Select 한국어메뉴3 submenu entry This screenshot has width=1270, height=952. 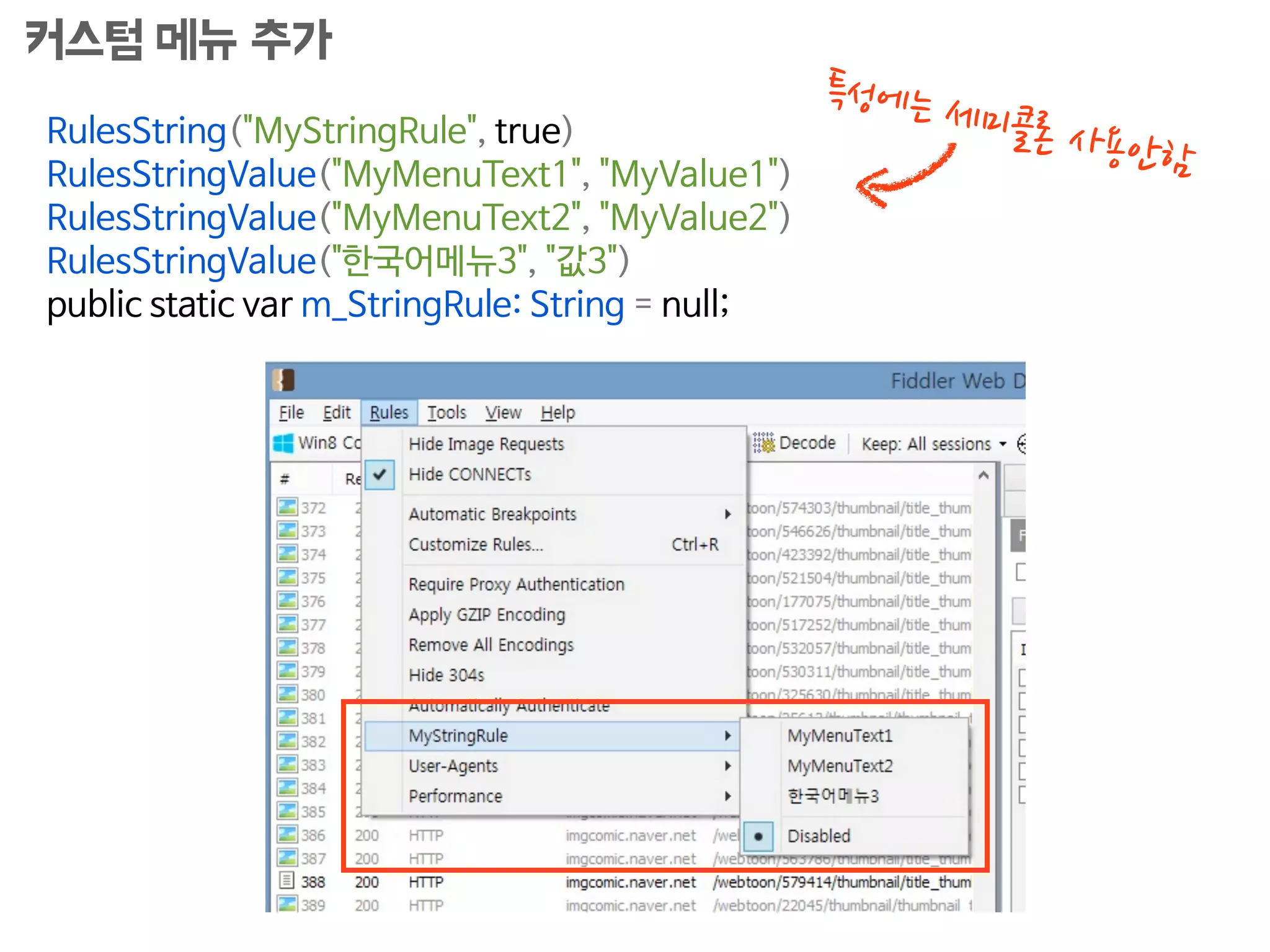coord(832,796)
